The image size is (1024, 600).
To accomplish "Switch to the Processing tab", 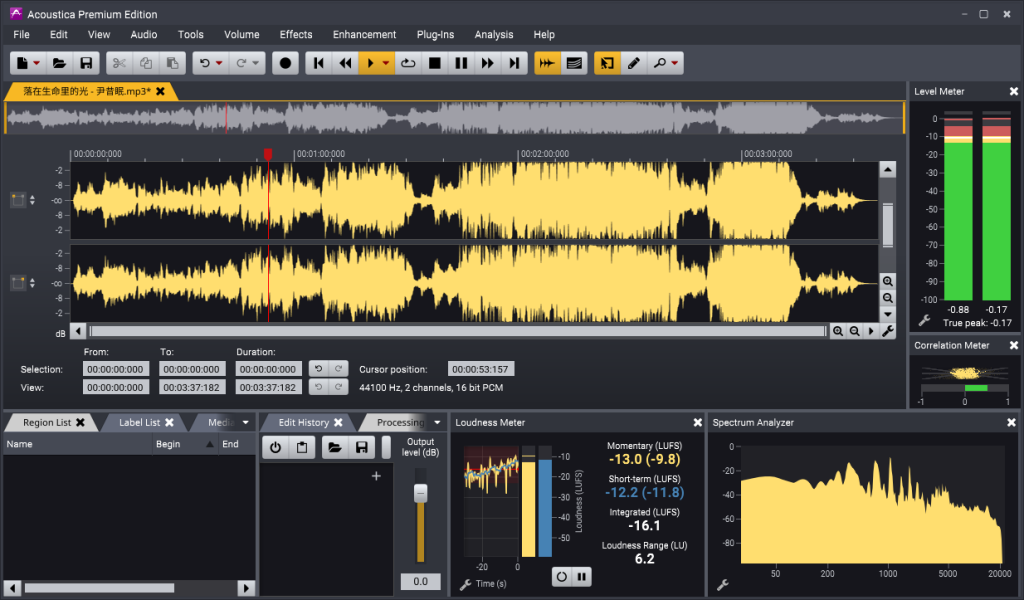I will pyautogui.click(x=400, y=422).
